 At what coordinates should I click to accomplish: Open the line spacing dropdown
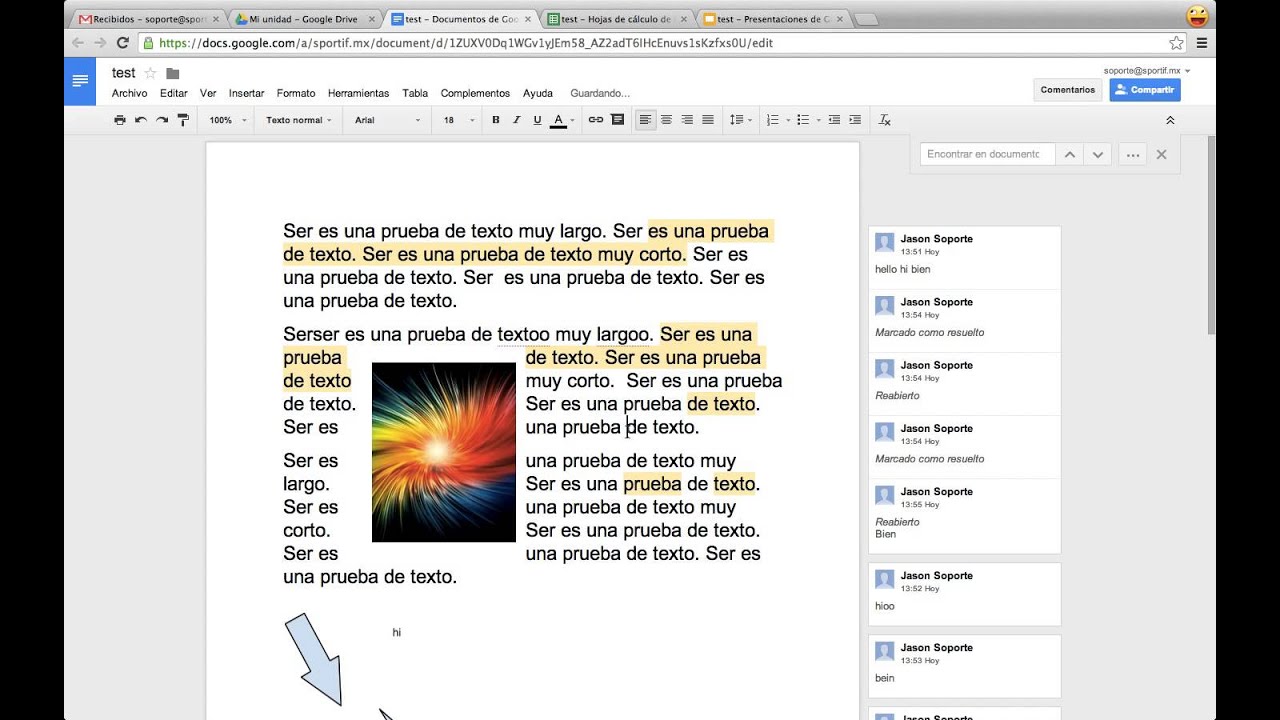point(741,120)
